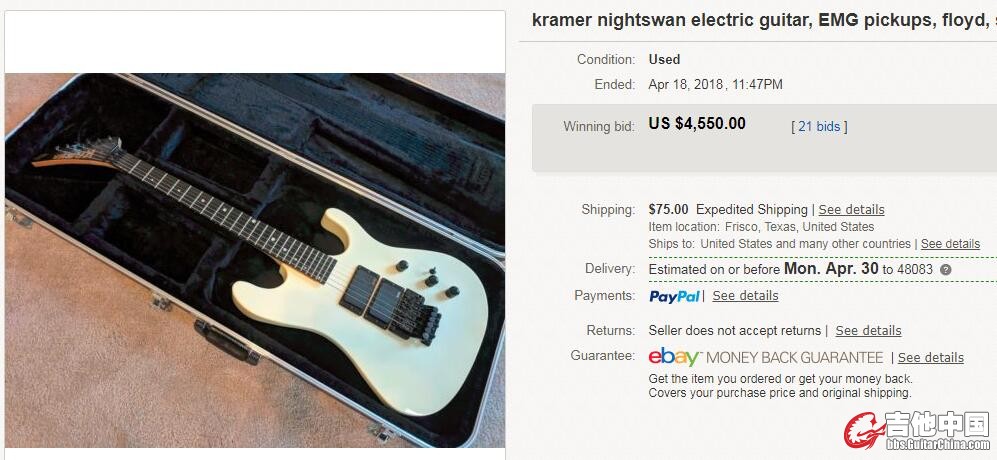The width and height of the screenshot is (997, 460).
Task: Click the Mon. Apr. 30 delivery date
Action: (x=831, y=268)
